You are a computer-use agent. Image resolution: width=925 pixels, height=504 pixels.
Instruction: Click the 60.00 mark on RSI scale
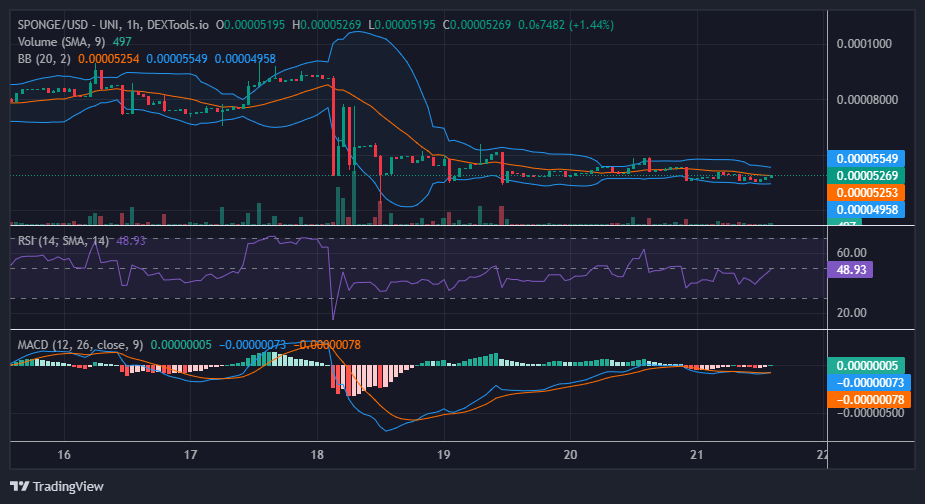(x=851, y=253)
